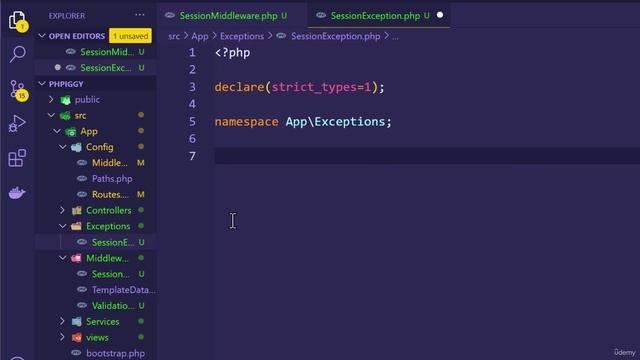Click the Services folder icon
The image size is (640, 360).
[x=76, y=322]
